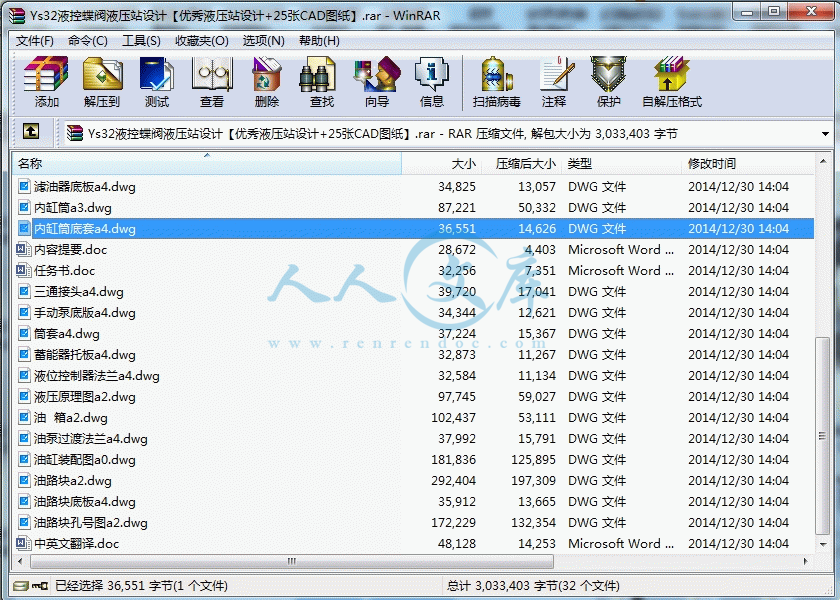Sort files by 大小 column header
The image size is (840, 600).
441,163
